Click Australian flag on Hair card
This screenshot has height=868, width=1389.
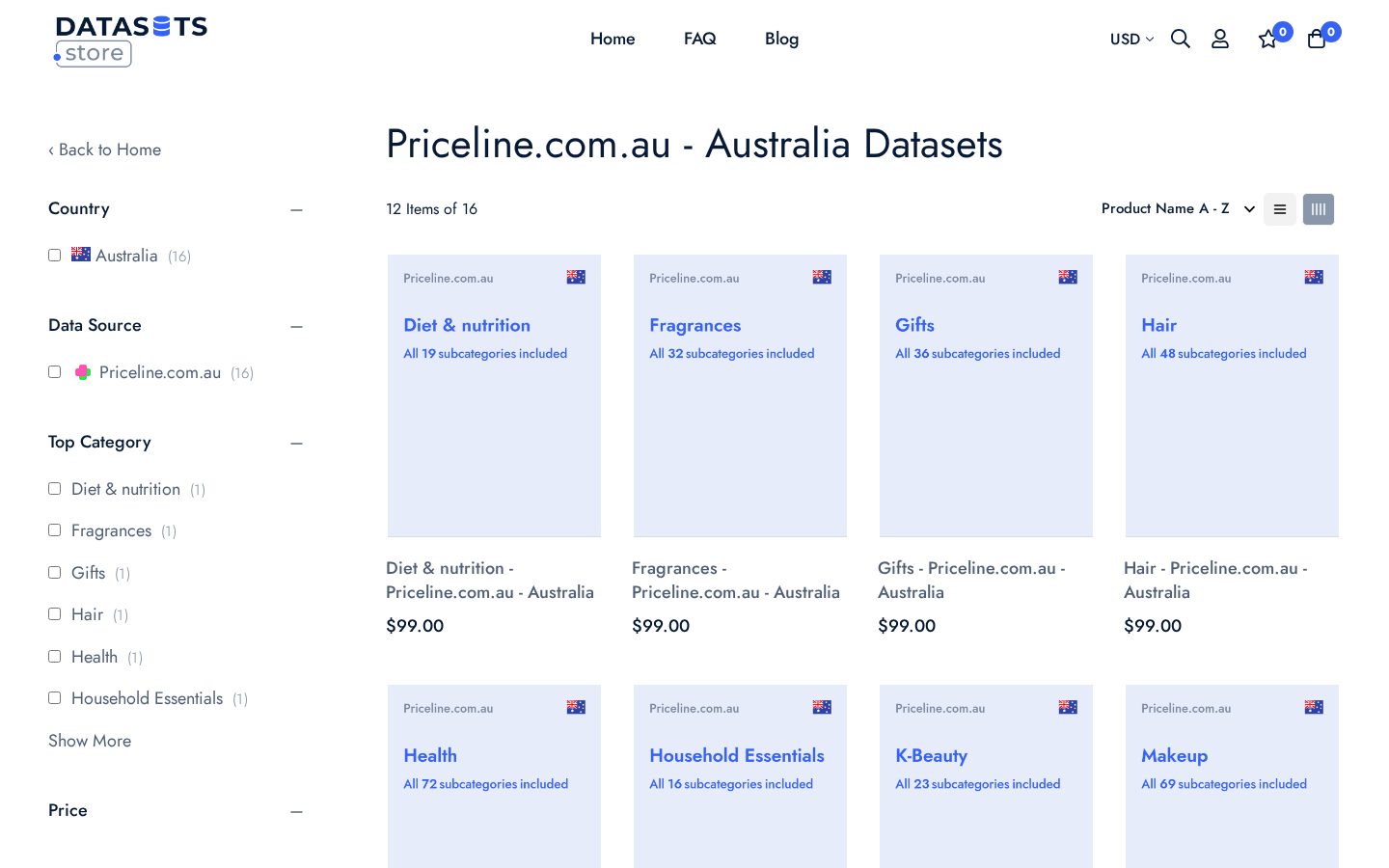(1314, 277)
